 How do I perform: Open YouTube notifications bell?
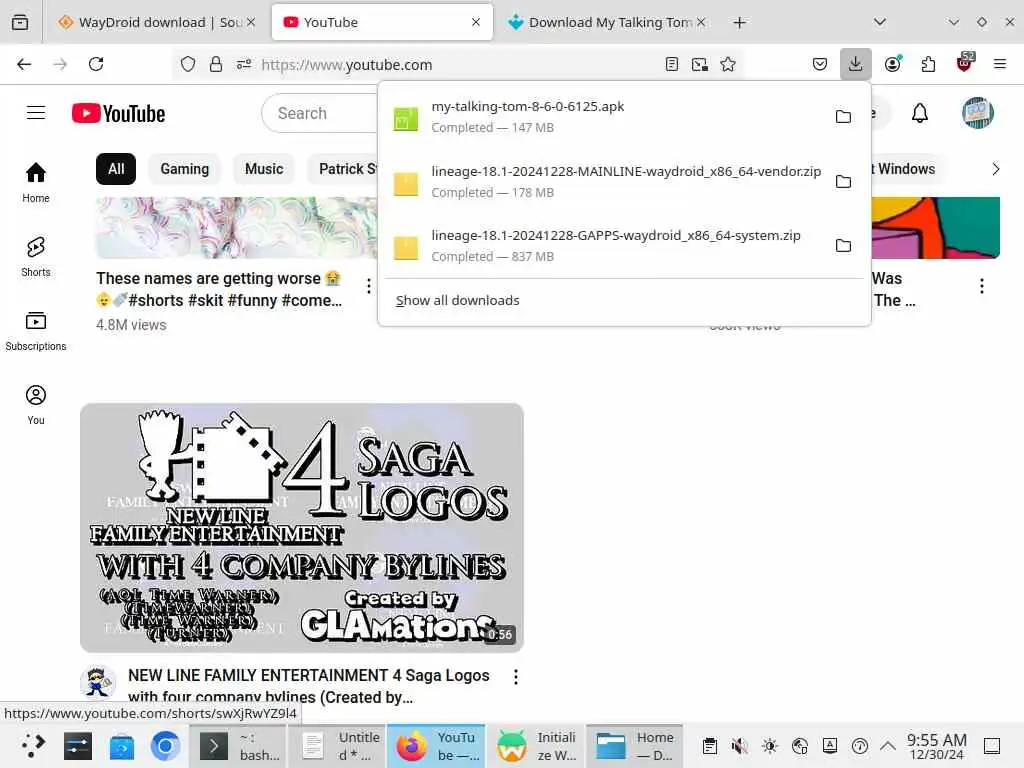920,114
